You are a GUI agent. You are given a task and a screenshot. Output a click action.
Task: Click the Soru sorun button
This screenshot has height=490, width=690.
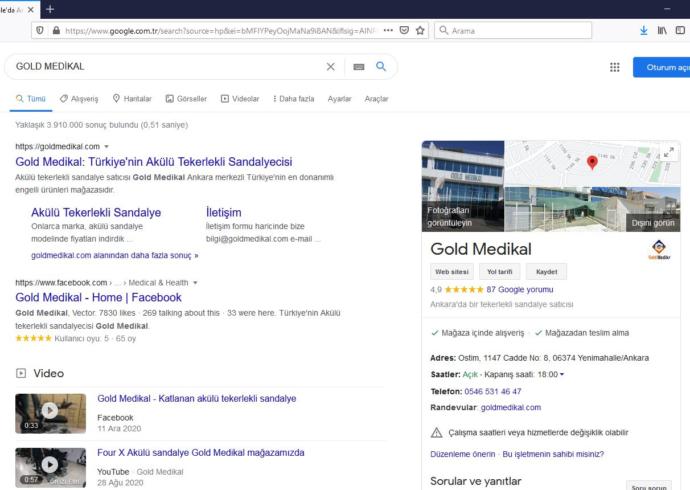click(649, 486)
